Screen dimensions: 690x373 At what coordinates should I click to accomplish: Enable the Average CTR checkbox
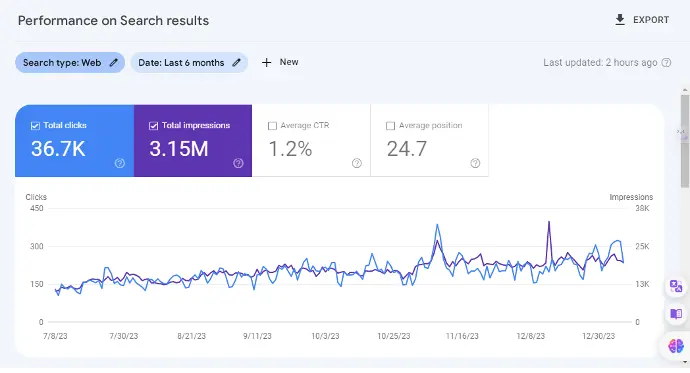tap(272, 126)
